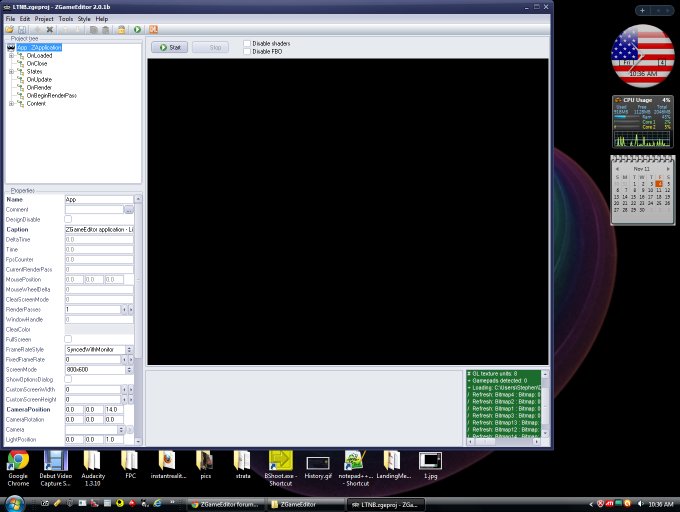Click the properties panel vertical scrollbar
Image resolution: width=680 pixels, height=512 pixels.
(138, 320)
